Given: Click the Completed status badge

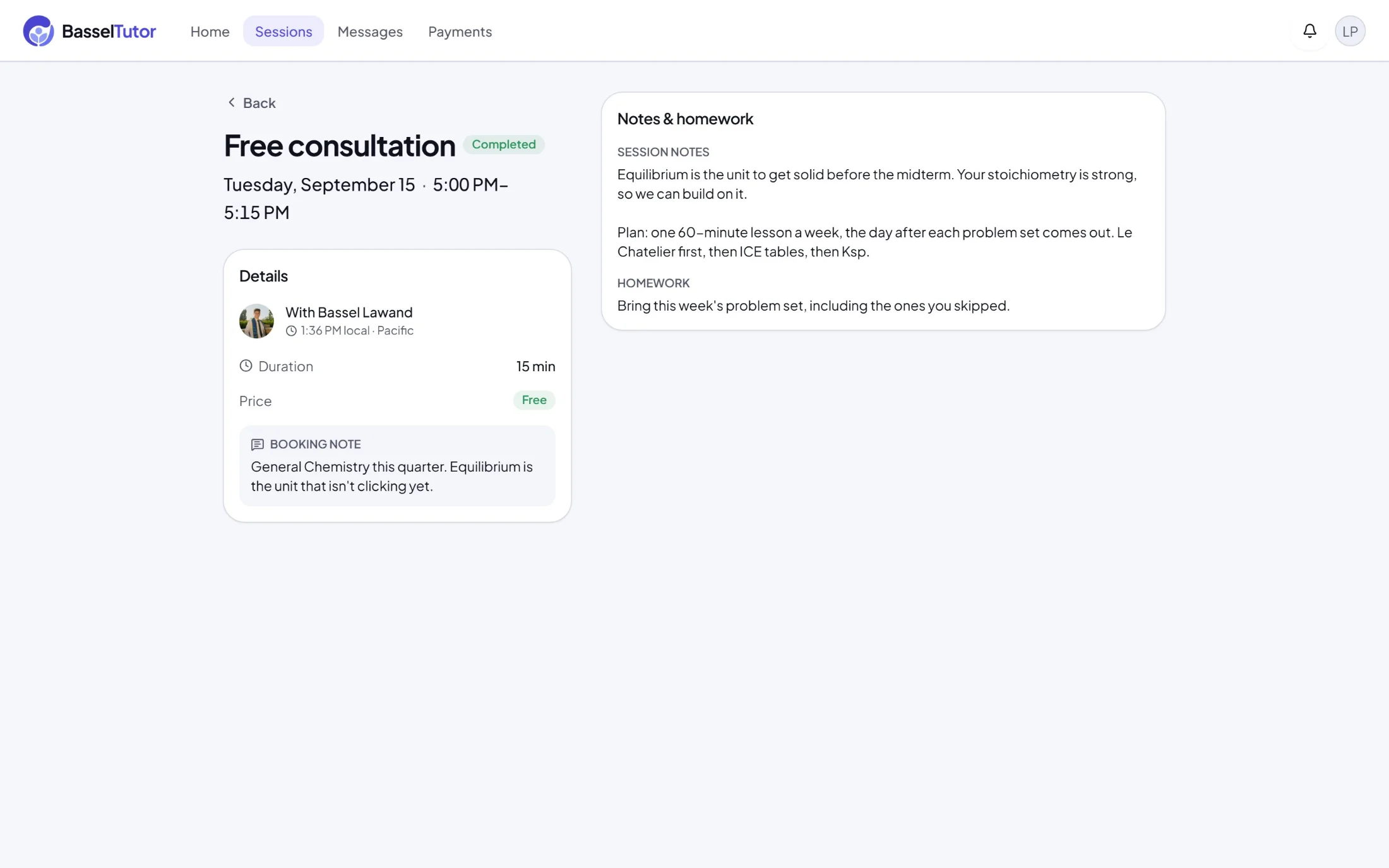Looking at the screenshot, I should (504, 144).
